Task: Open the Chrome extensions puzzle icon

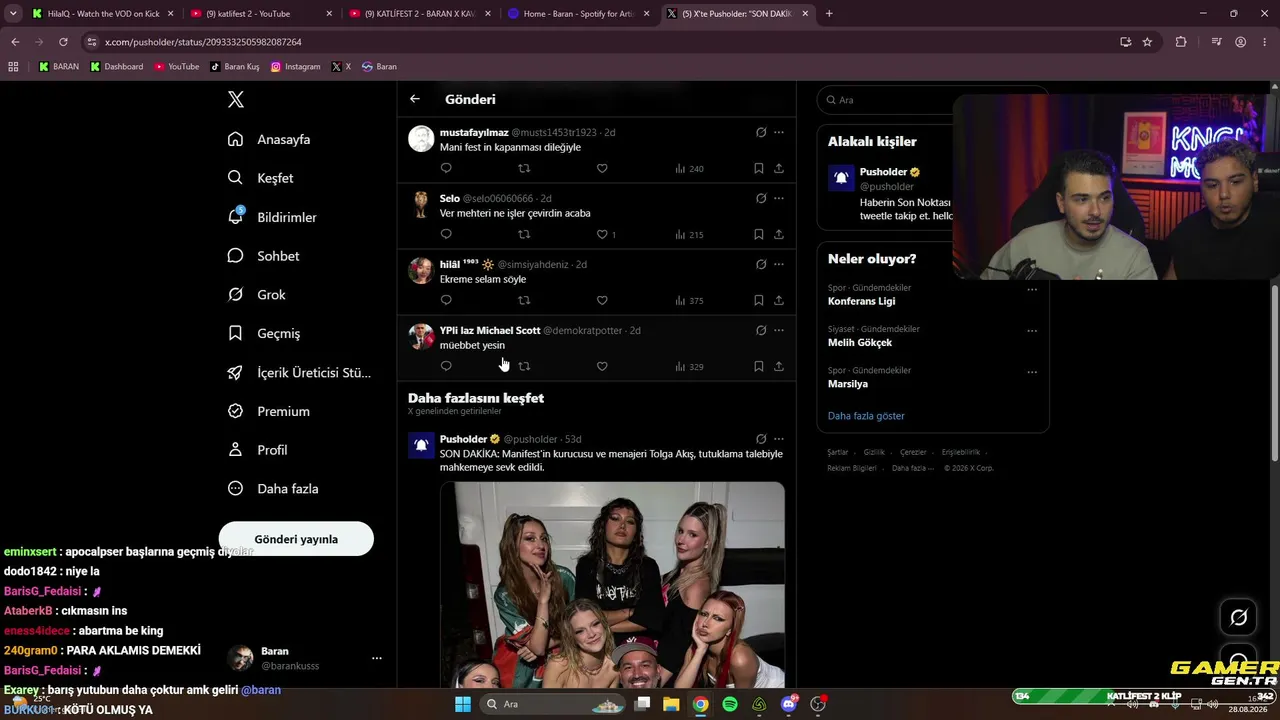Action: pos(1181,42)
